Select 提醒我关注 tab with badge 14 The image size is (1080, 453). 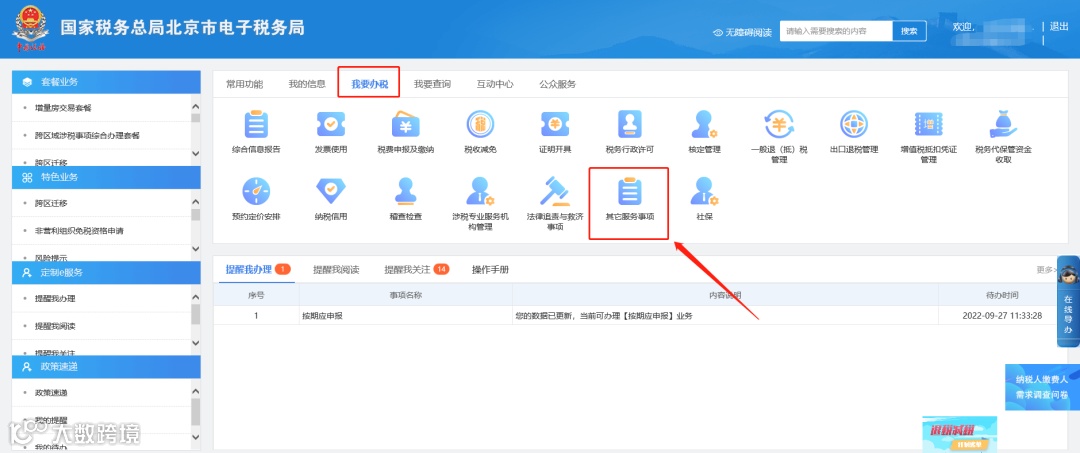(417, 269)
